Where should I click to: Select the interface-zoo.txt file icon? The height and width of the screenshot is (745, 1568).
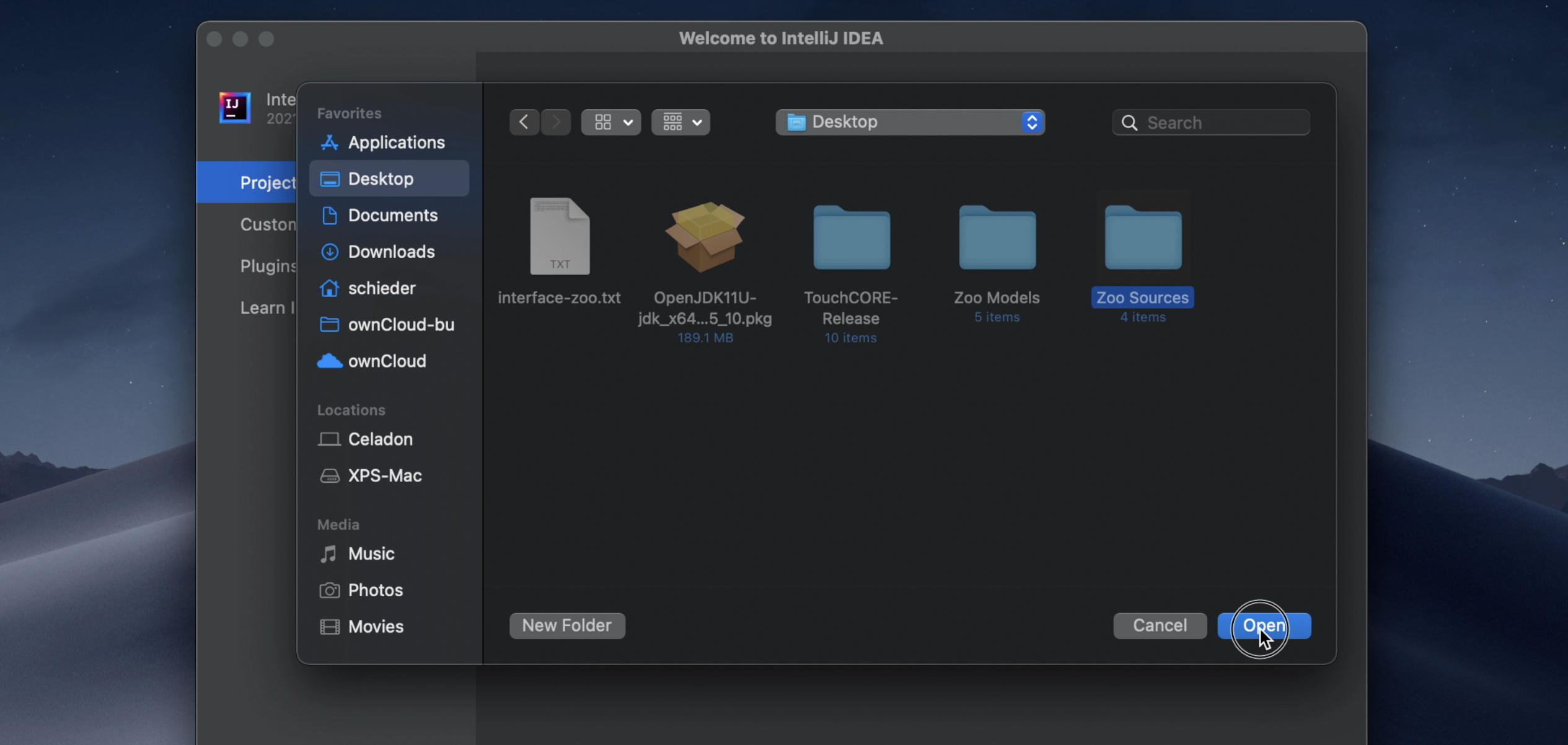click(x=559, y=237)
